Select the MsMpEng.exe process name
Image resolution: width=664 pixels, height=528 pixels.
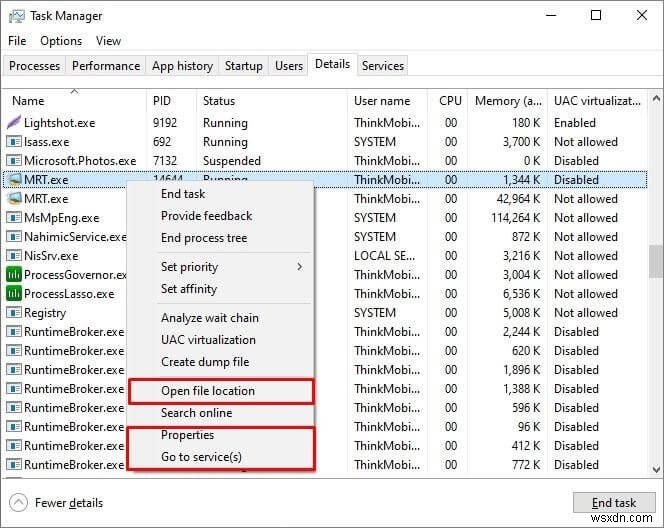(61, 218)
